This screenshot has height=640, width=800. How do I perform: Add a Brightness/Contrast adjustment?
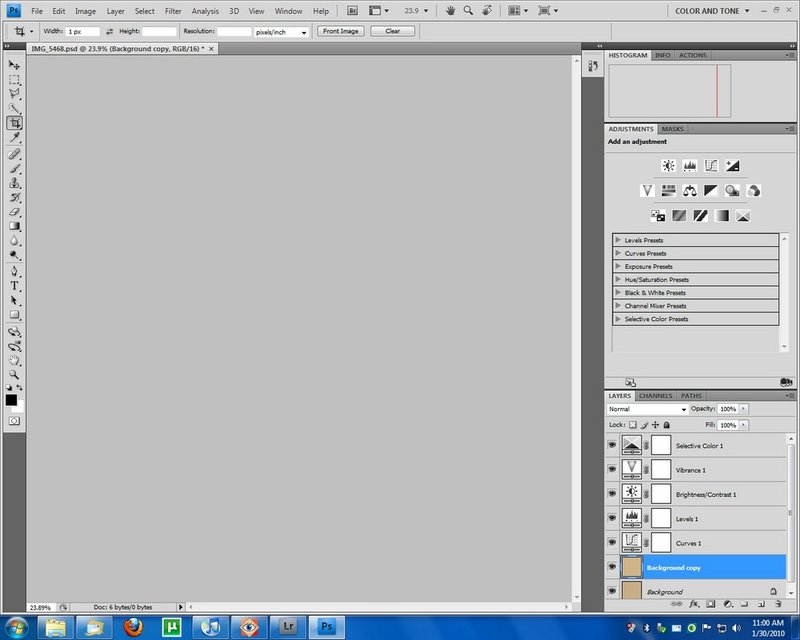tap(667, 166)
